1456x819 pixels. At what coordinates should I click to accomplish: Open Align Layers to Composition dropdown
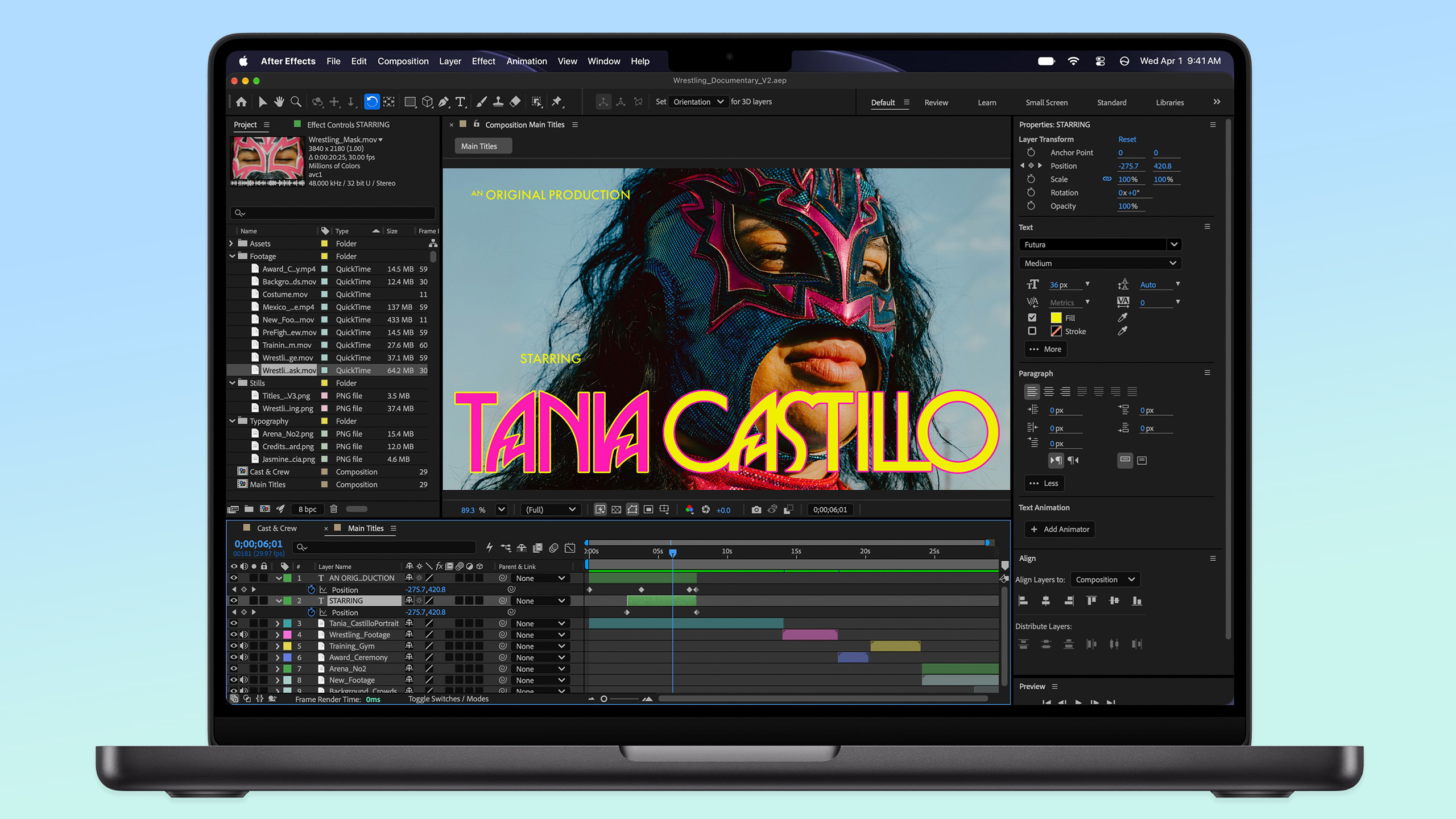(1105, 580)
